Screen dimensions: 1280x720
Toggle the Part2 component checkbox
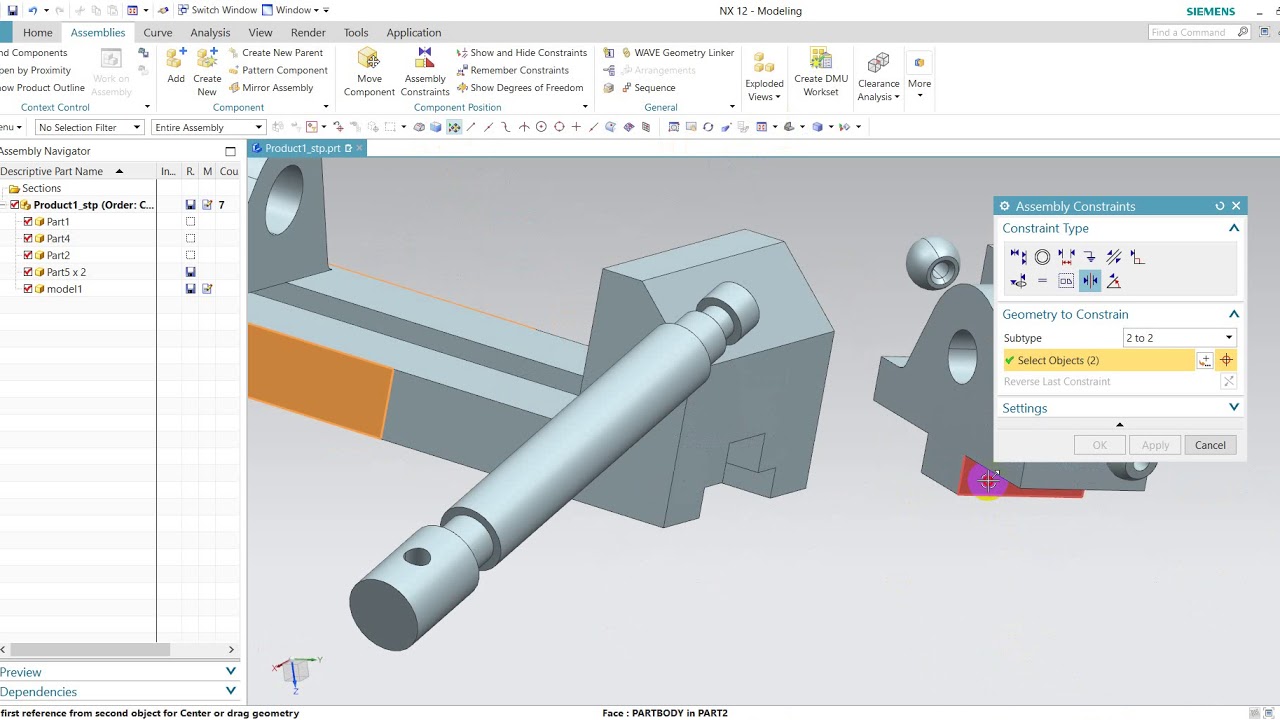[28, 255]
